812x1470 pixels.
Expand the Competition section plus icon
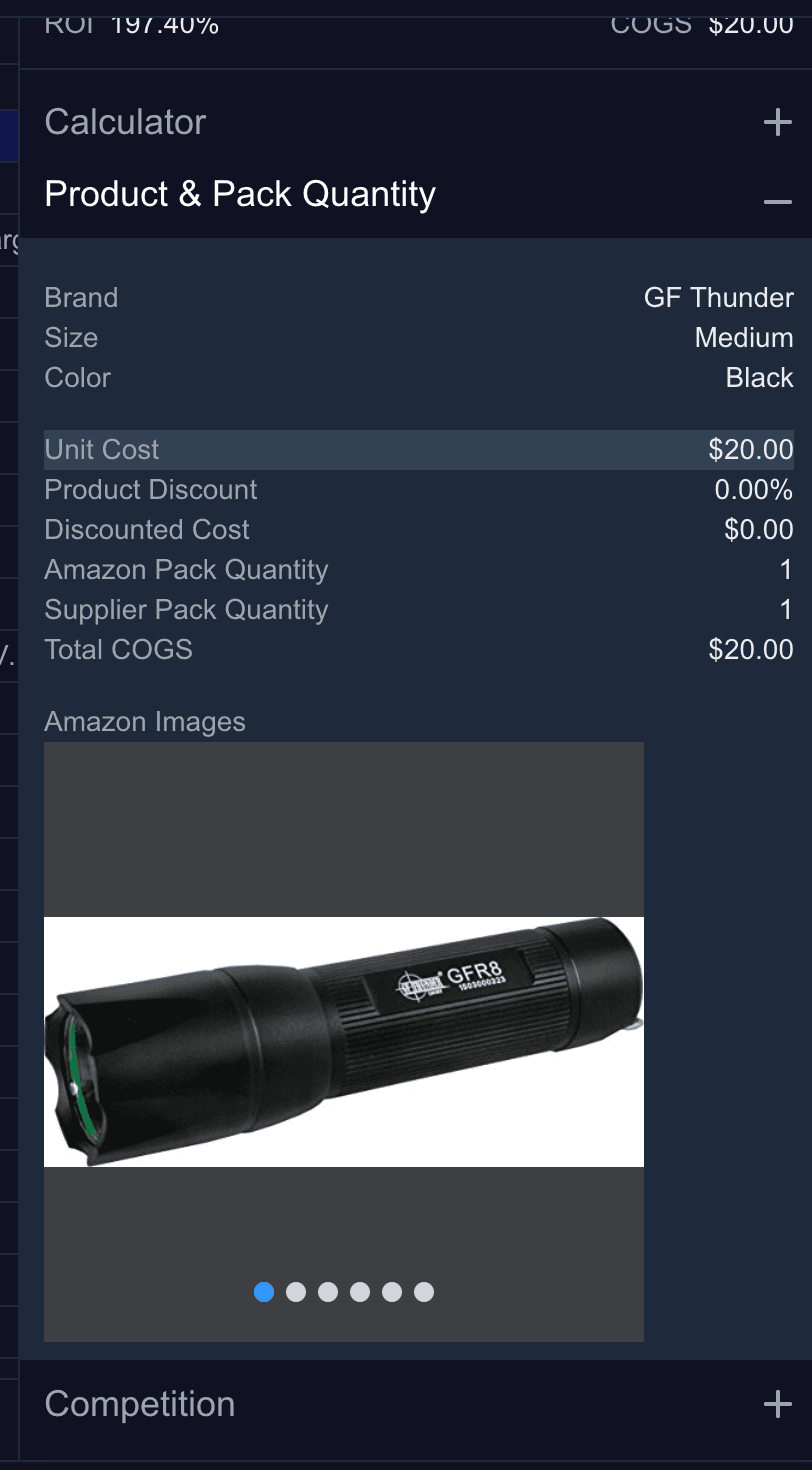pos(777,1404)
